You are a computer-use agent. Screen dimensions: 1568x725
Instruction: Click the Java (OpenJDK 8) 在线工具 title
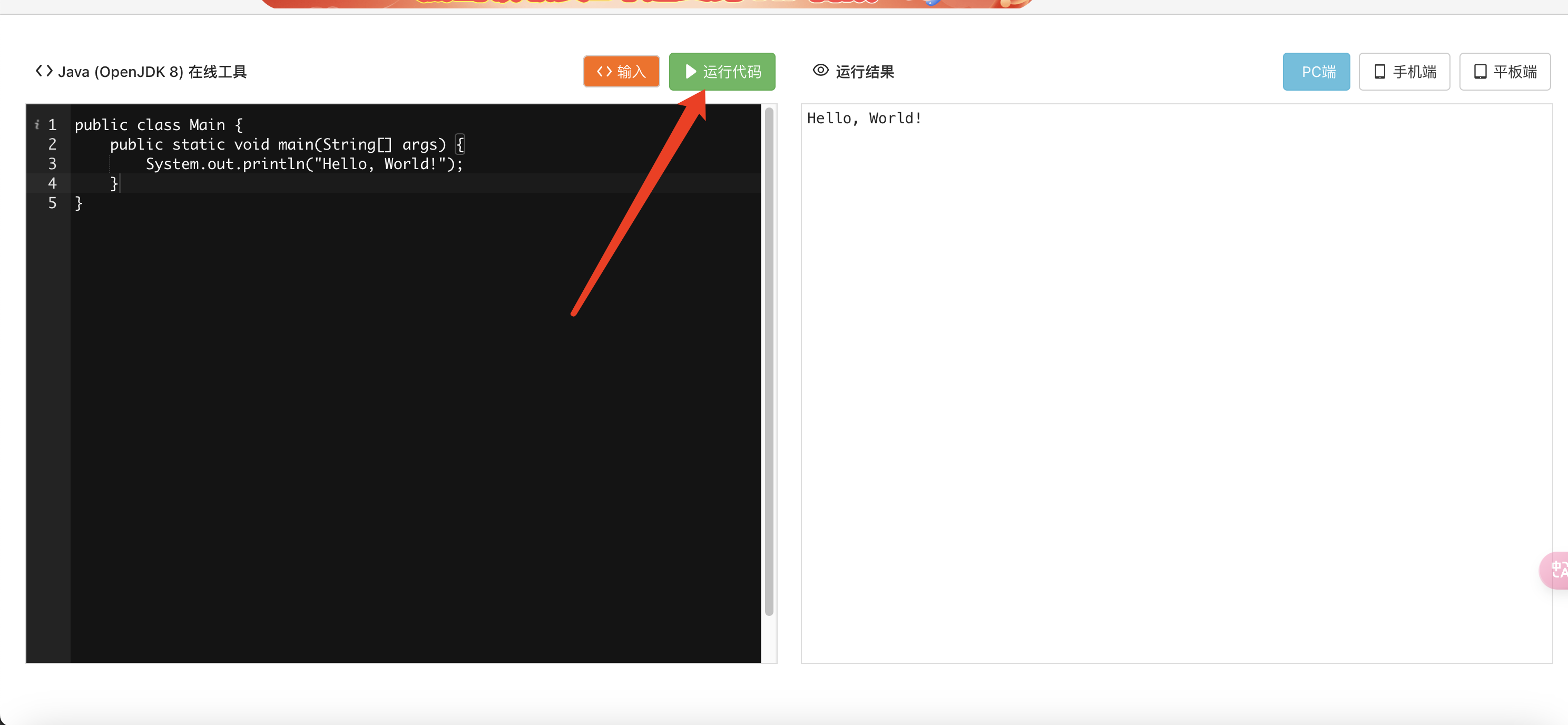(x=152, y=72)
